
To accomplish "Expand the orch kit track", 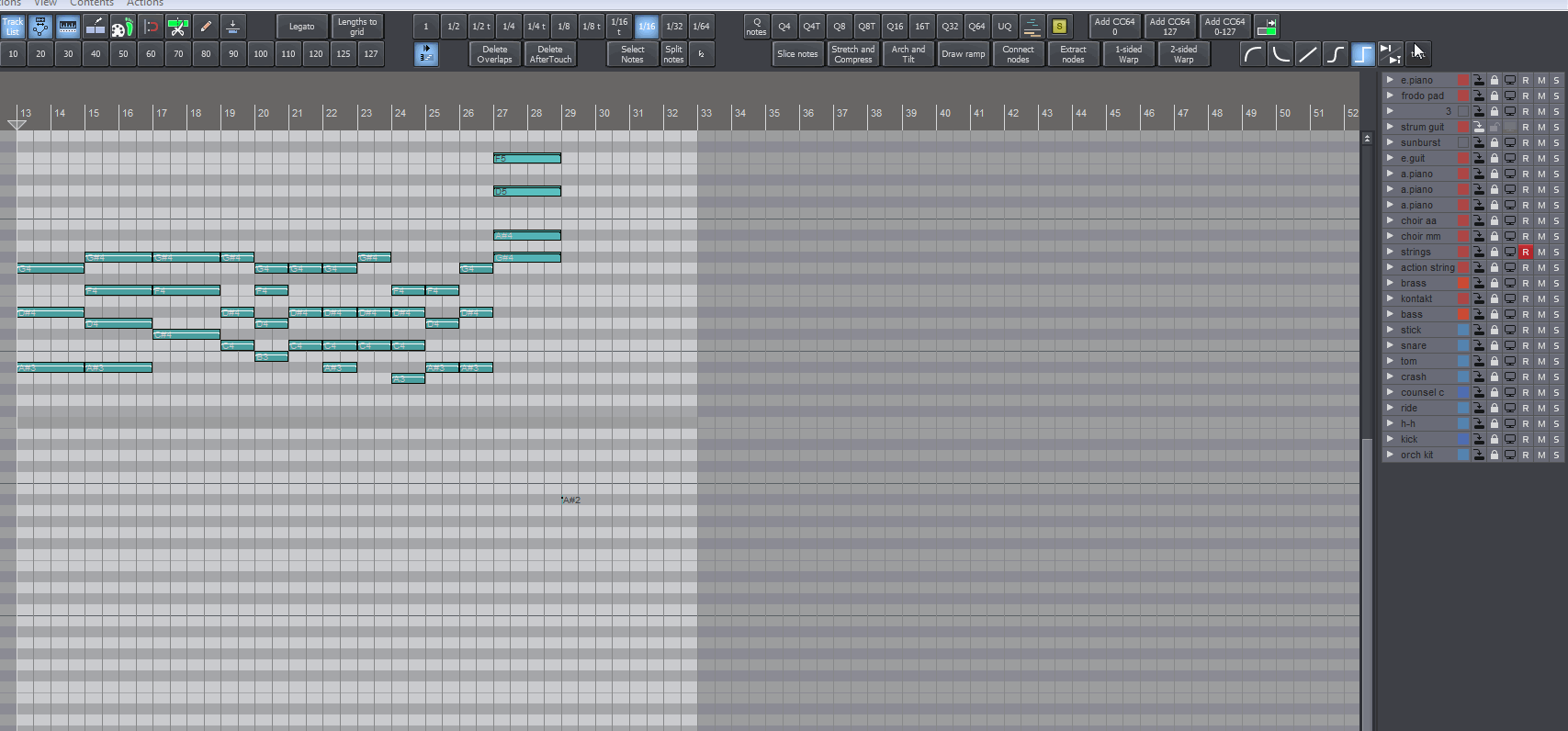I will pyautogui.click(x=1390, y=455).
